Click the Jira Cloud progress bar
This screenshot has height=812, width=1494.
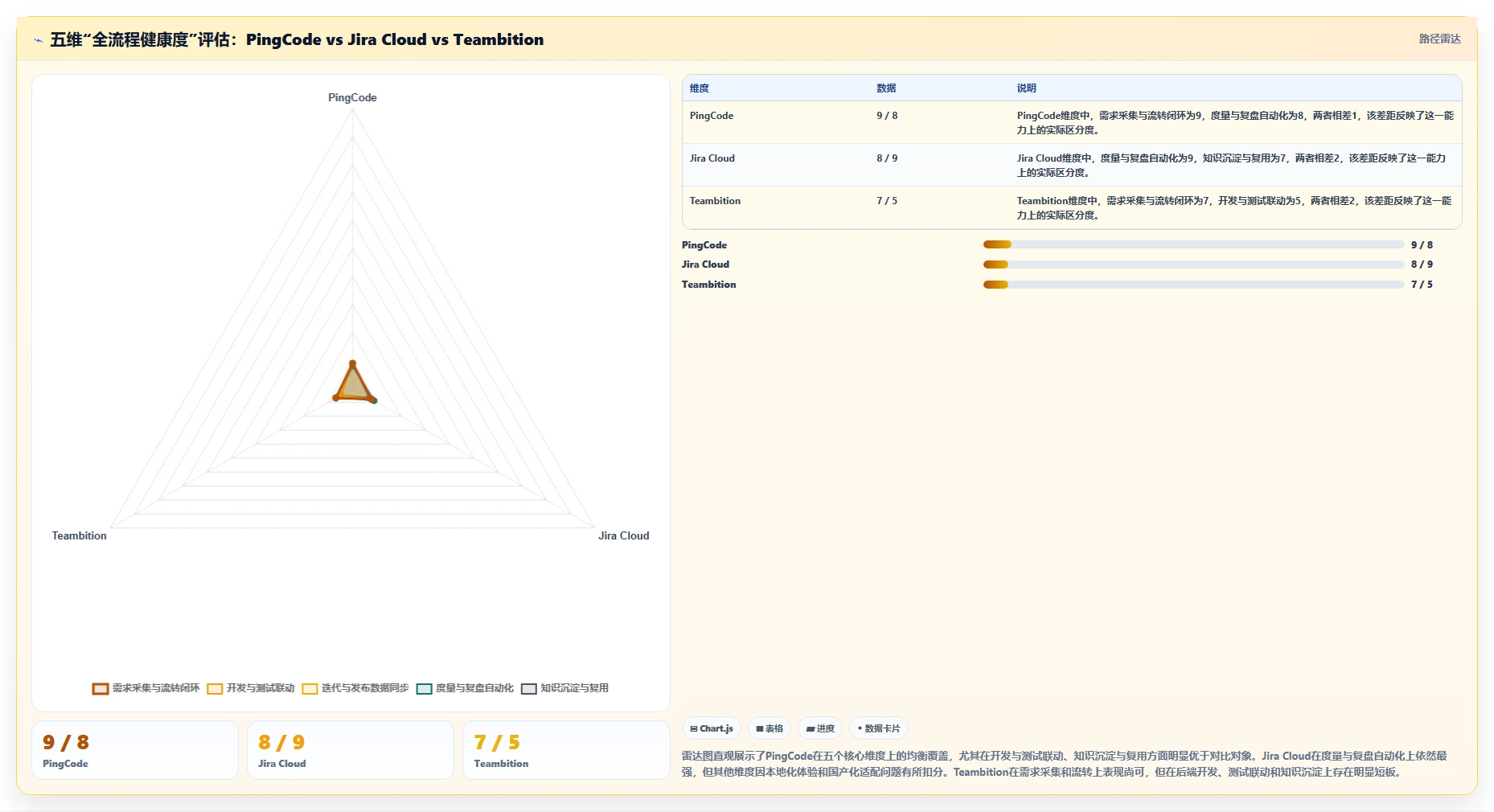[1193, 265]
